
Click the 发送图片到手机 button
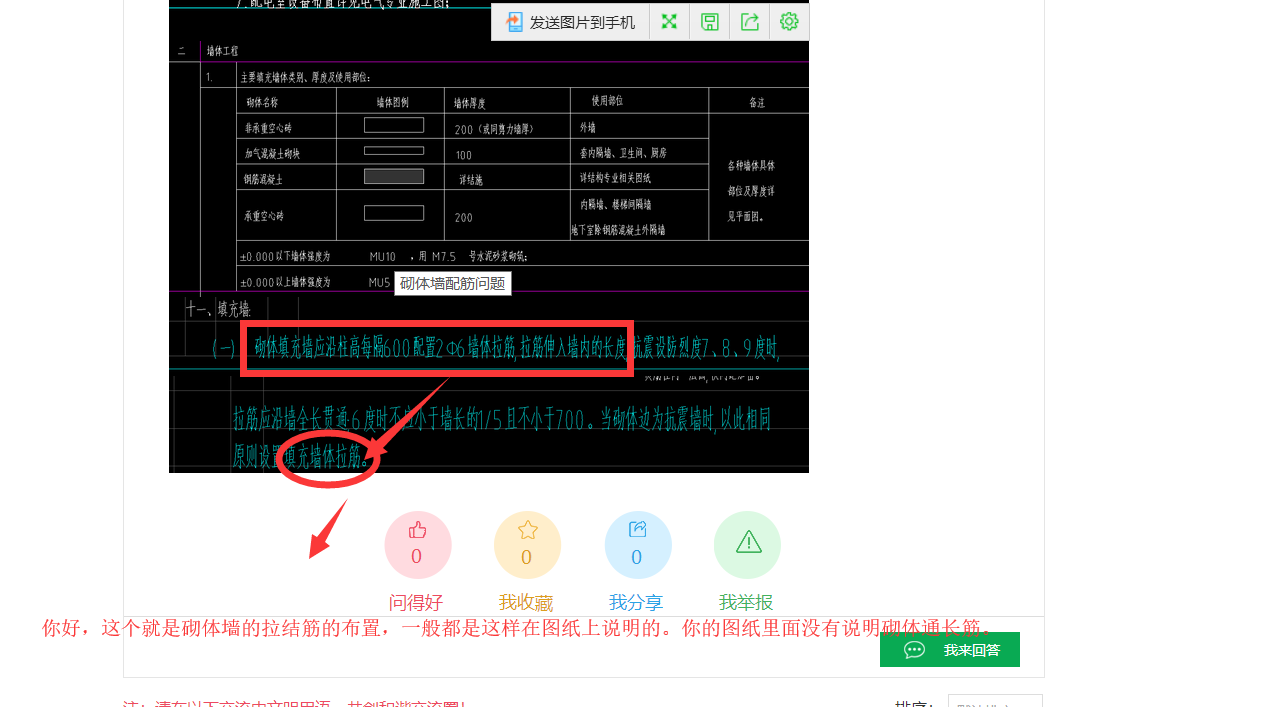570,22
